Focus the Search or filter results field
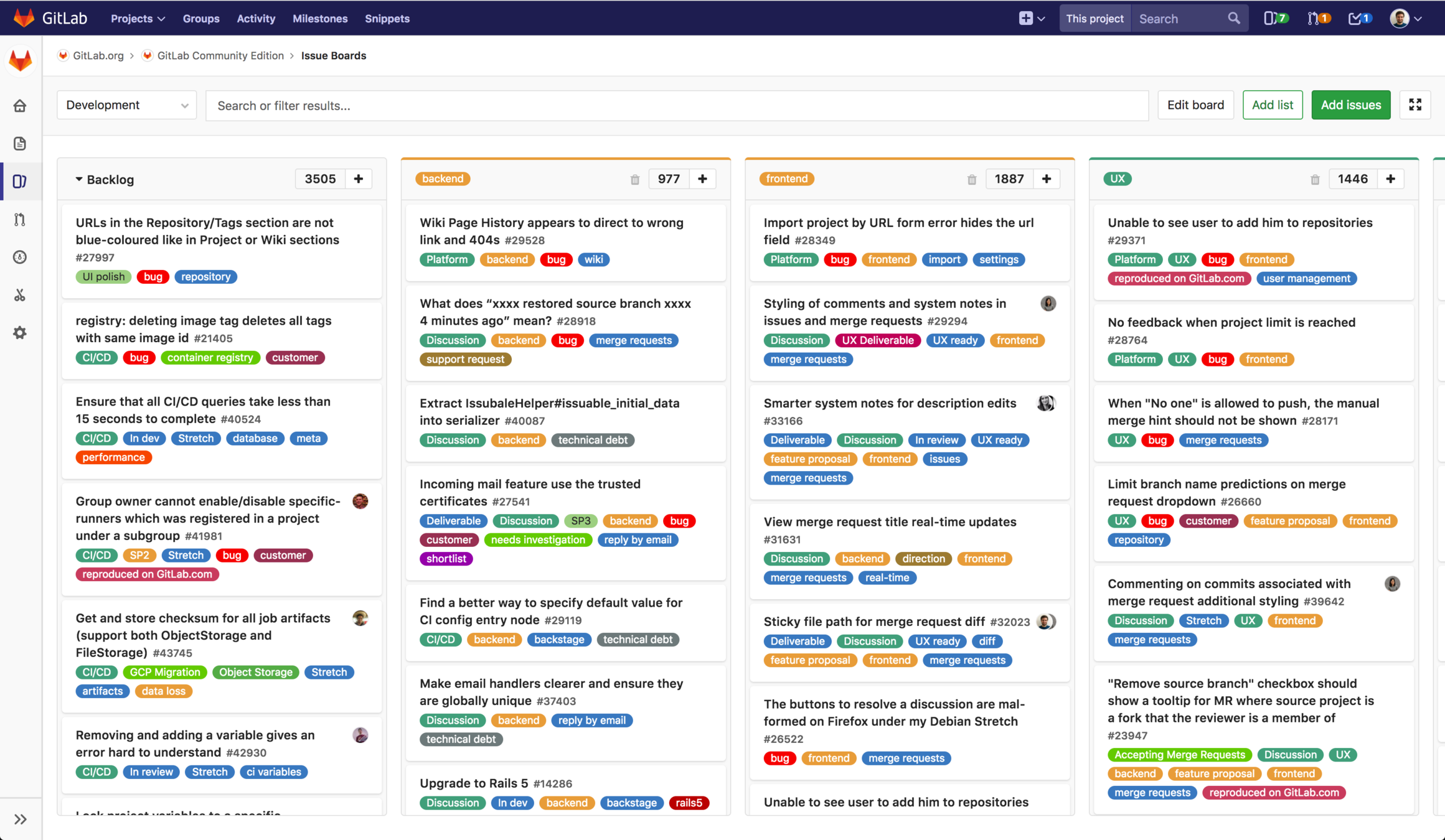Image resolution: width=1445 pixels, height=840 pixels. click(676, 105)
